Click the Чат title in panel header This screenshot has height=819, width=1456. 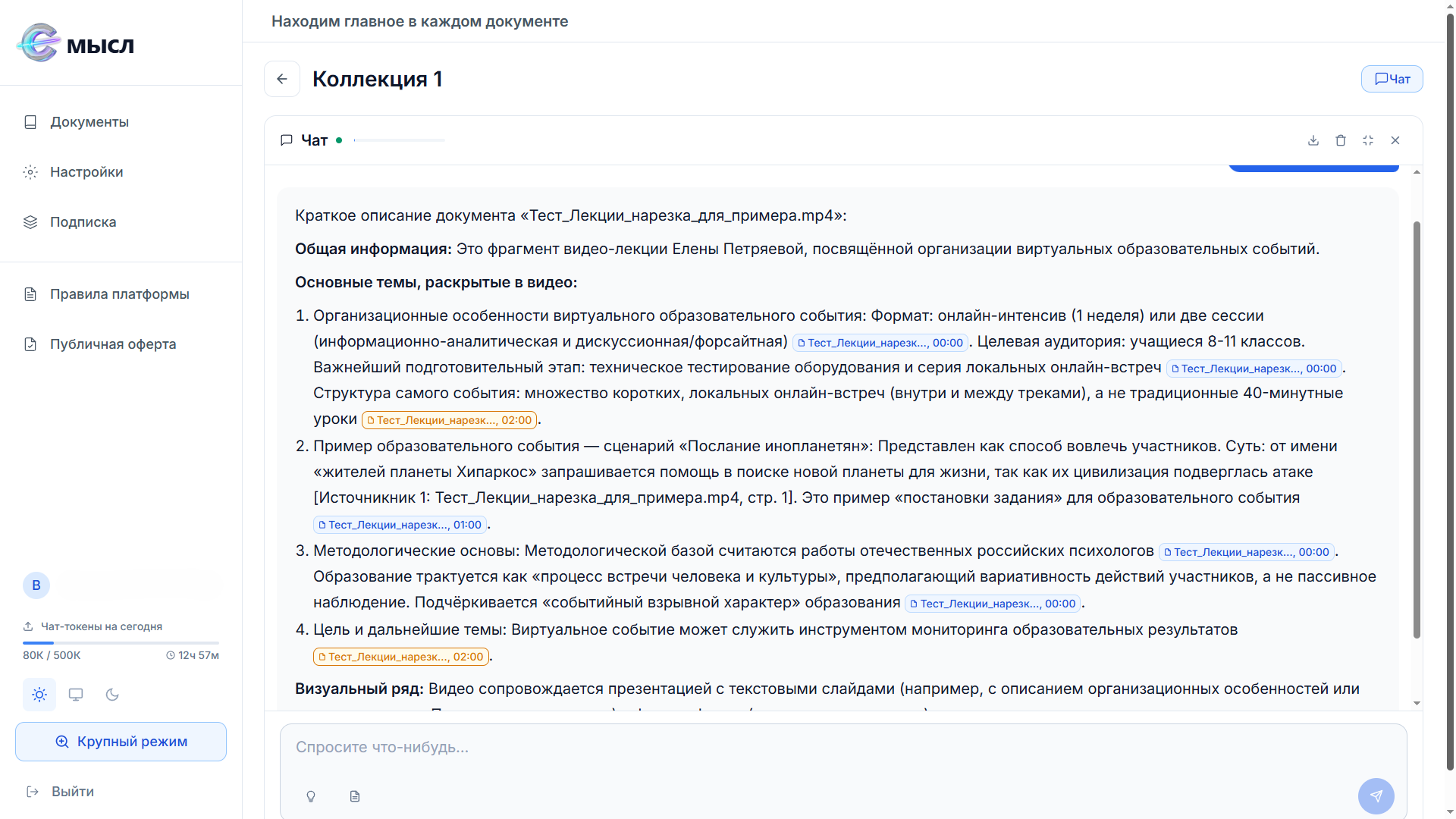(315, 140)
